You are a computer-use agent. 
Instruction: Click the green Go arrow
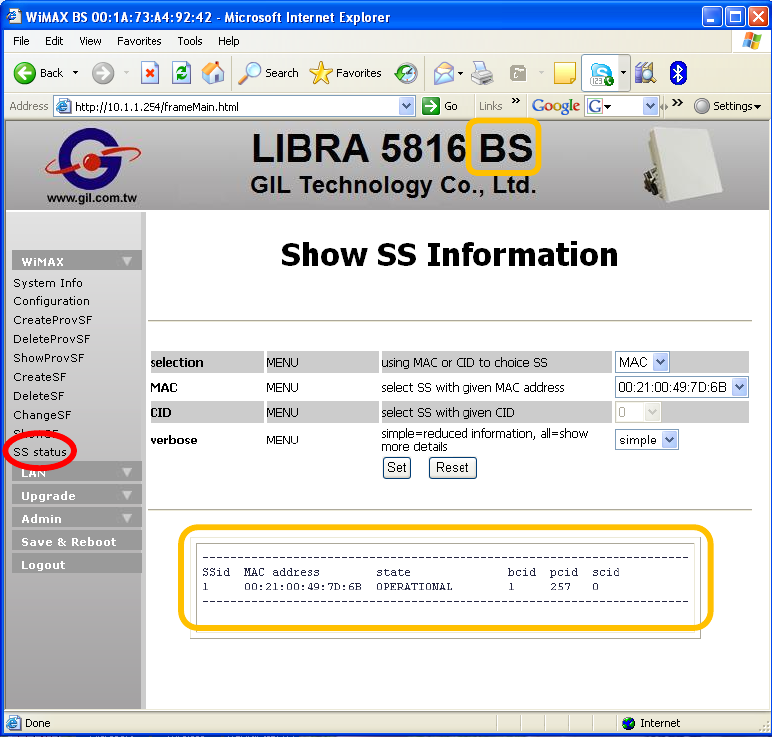(431, 106)
